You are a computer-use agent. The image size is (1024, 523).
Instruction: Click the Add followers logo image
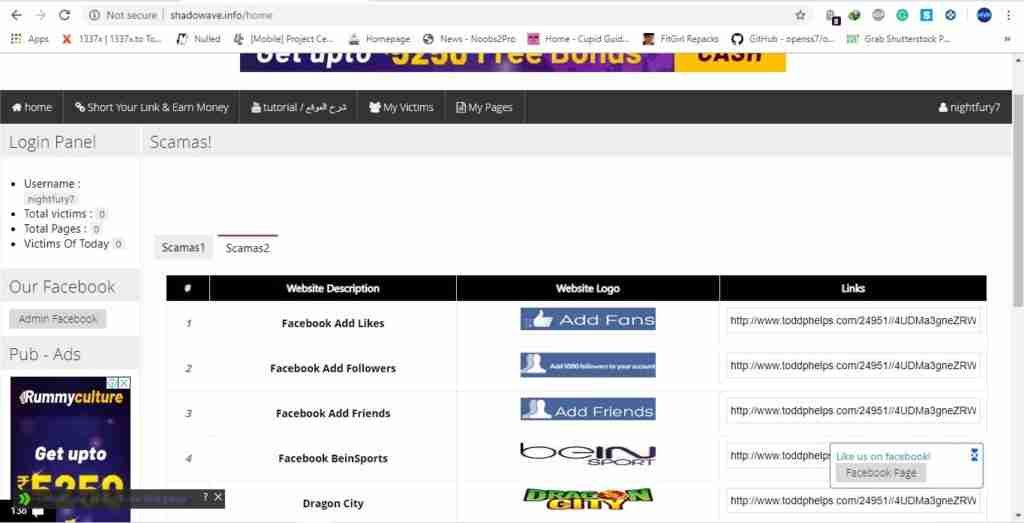(588, 365)
